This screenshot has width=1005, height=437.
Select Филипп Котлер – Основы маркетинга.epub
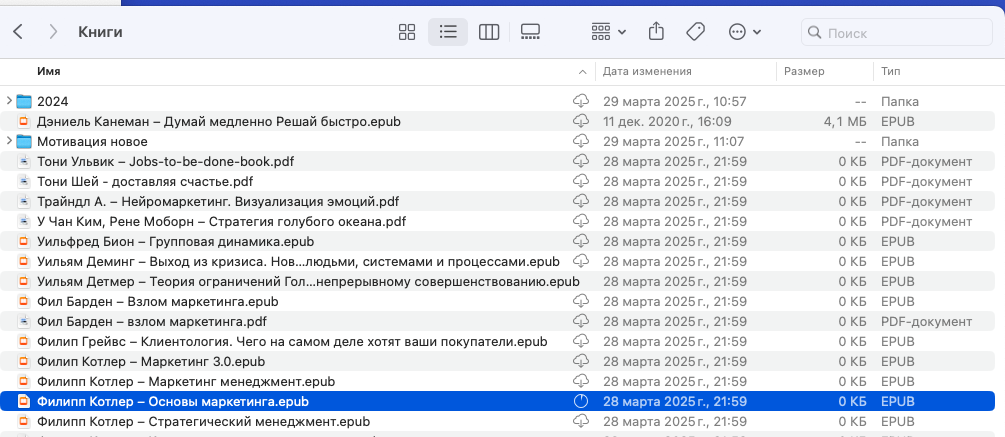(x=173, y=402)
